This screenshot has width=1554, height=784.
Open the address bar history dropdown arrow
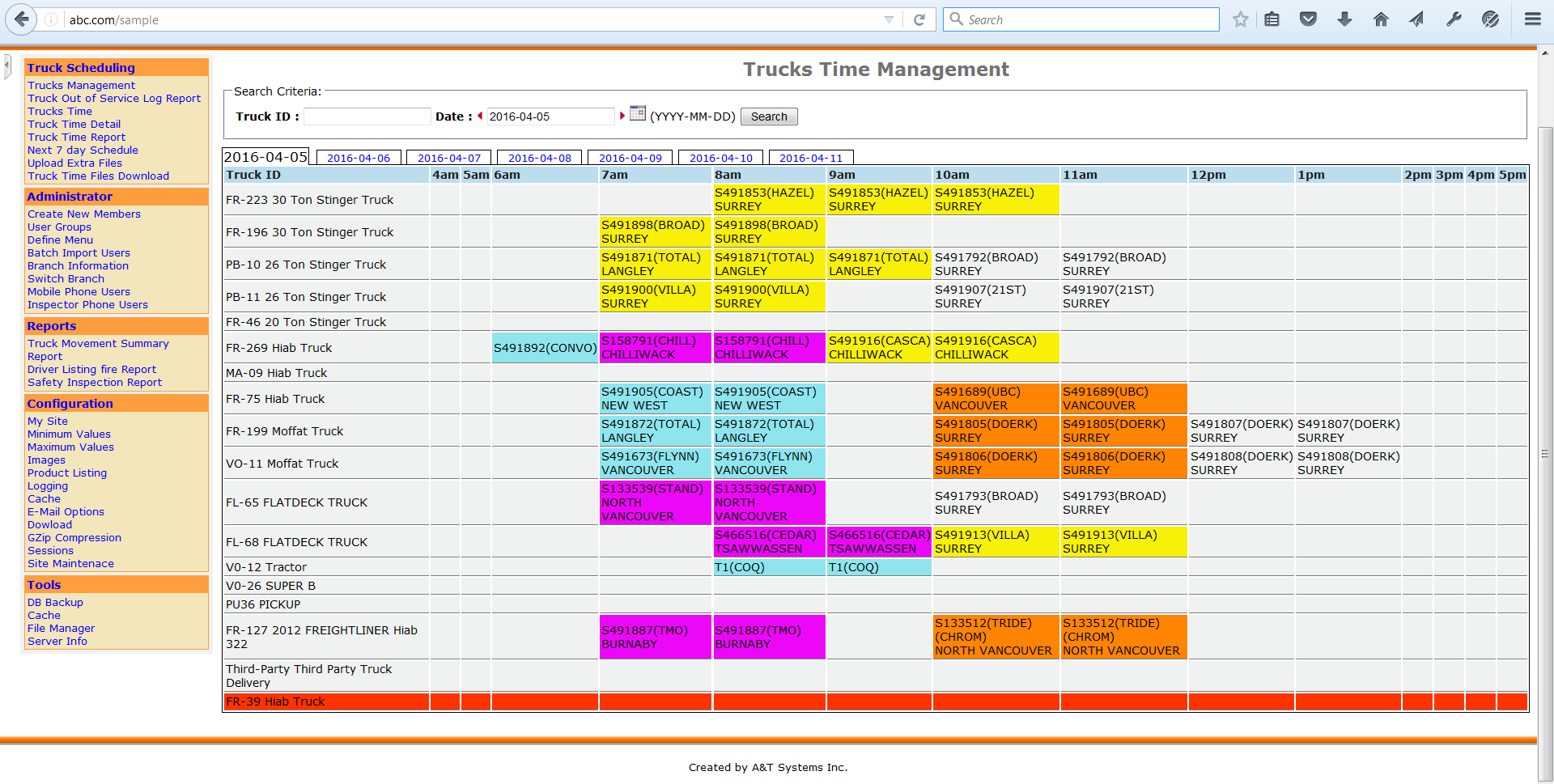888,19
